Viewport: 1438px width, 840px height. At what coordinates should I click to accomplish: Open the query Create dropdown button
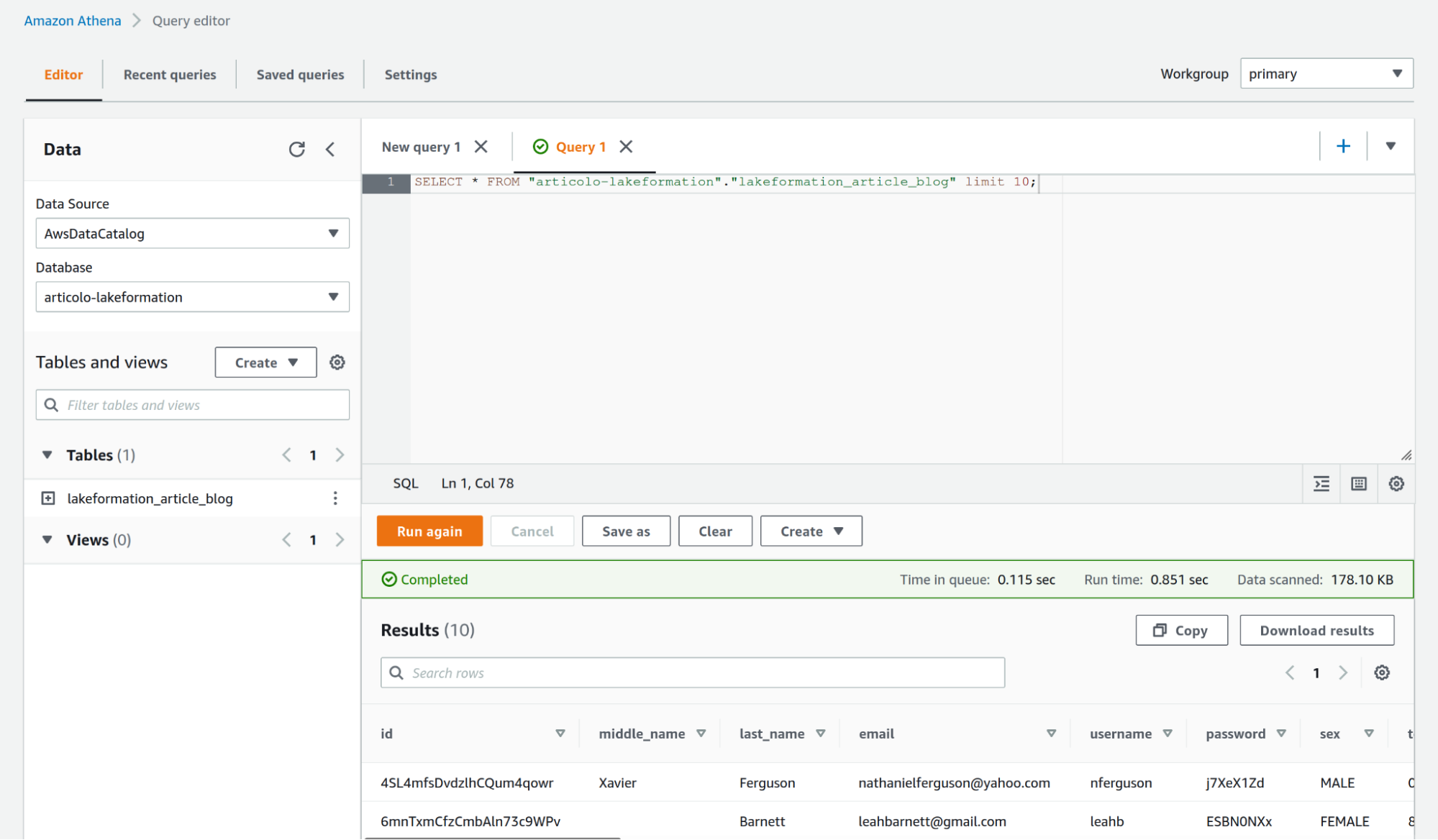pyautogui.click(x=811, y=531)
